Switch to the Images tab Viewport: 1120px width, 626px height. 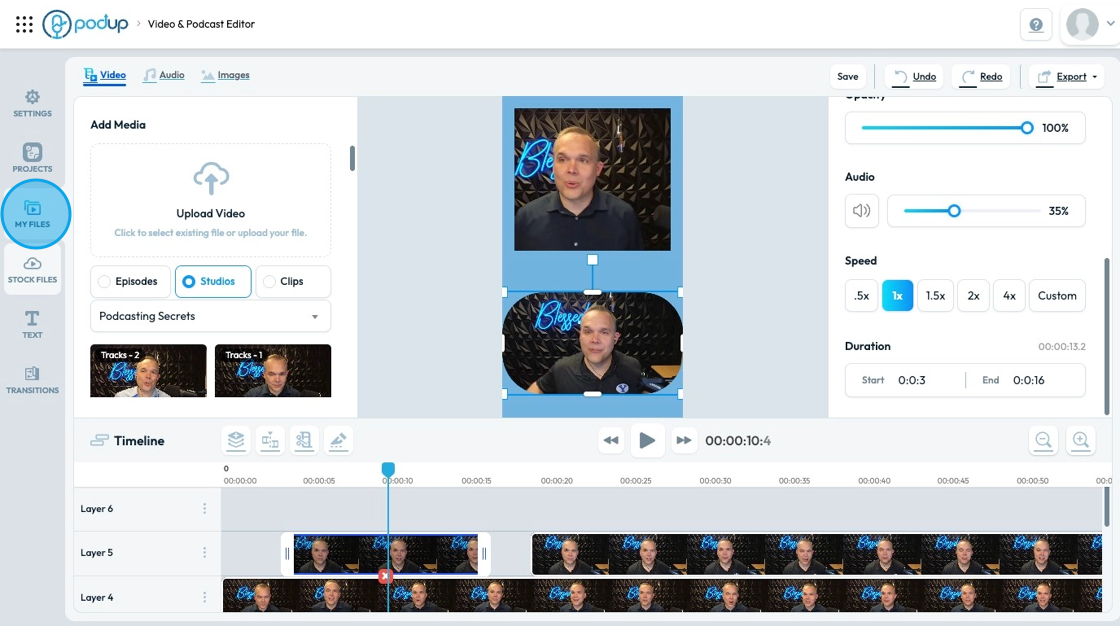[x=226, y=75]
